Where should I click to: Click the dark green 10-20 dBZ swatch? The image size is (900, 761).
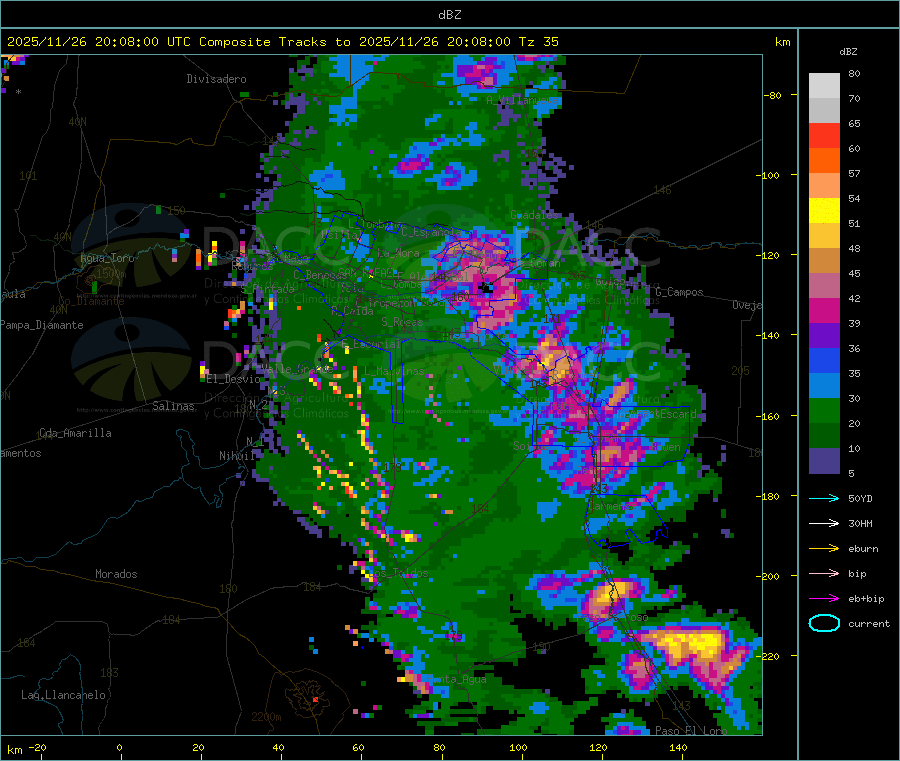point(824,436)
